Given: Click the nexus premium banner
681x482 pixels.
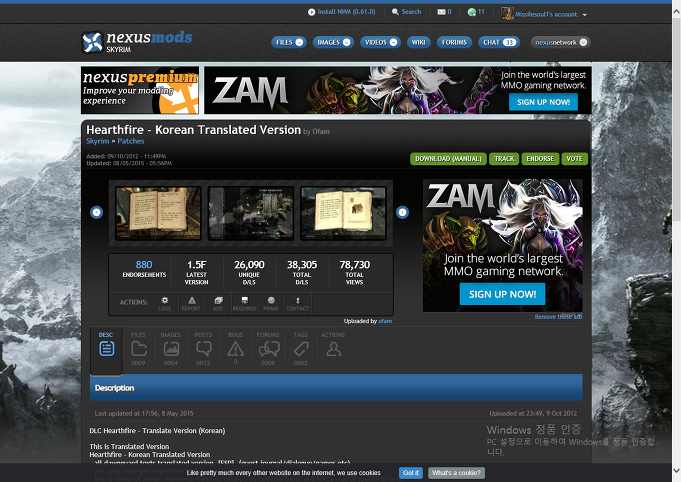Looking at the screenshot, I should point(140,90).
